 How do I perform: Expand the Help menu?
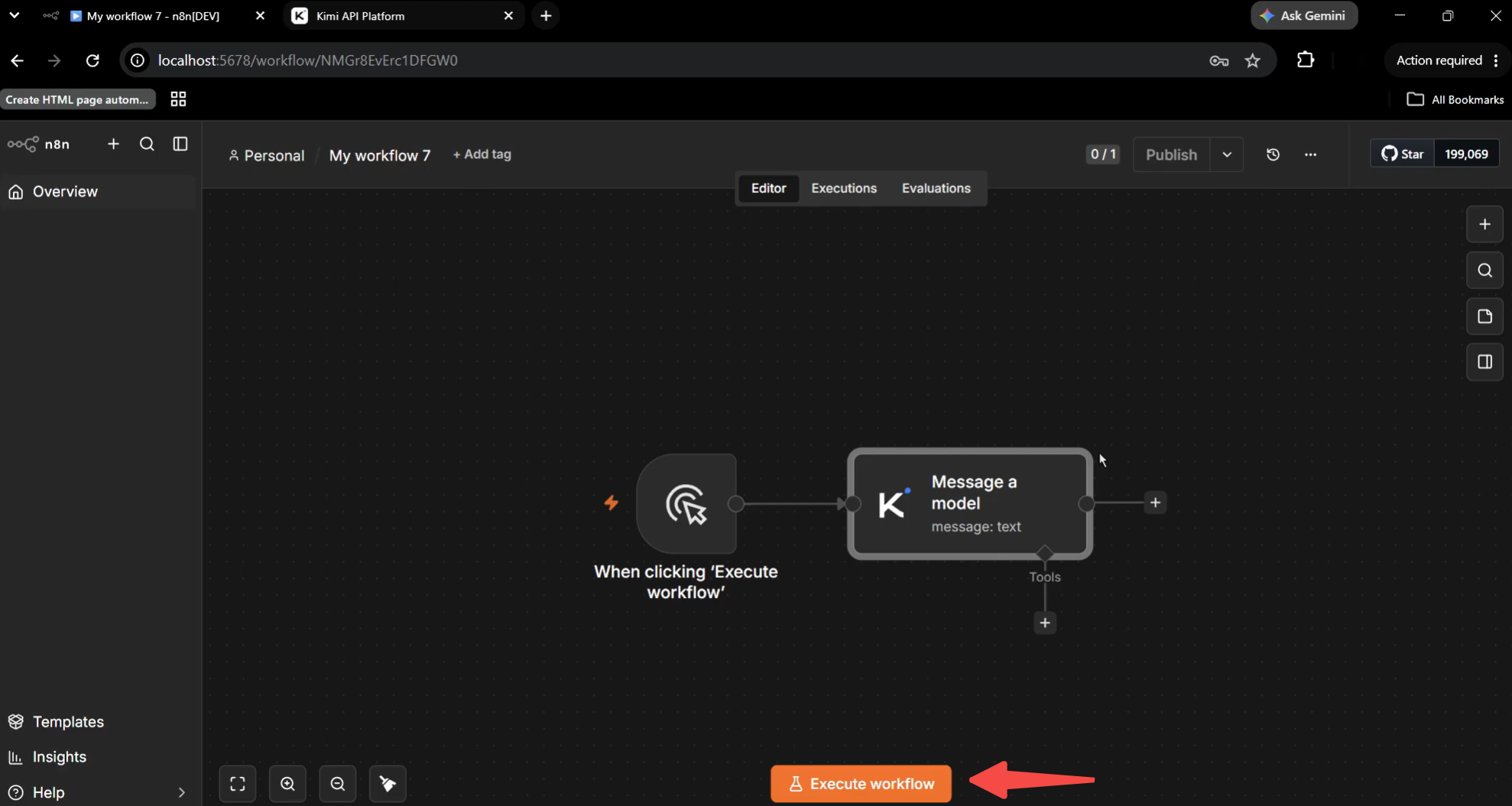97,792
